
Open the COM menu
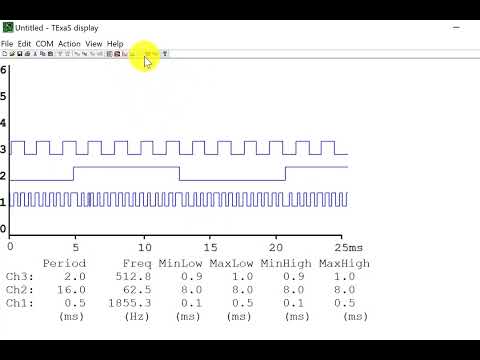(44, 44)
